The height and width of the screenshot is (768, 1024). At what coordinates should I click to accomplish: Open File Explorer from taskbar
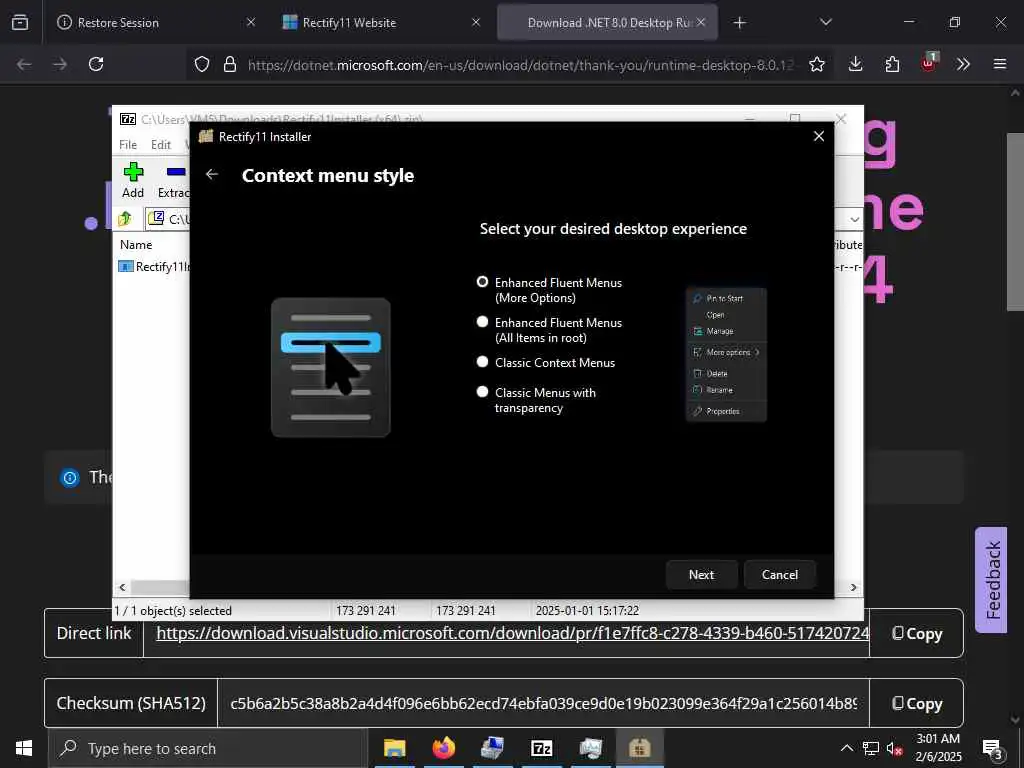click(394, 748)
